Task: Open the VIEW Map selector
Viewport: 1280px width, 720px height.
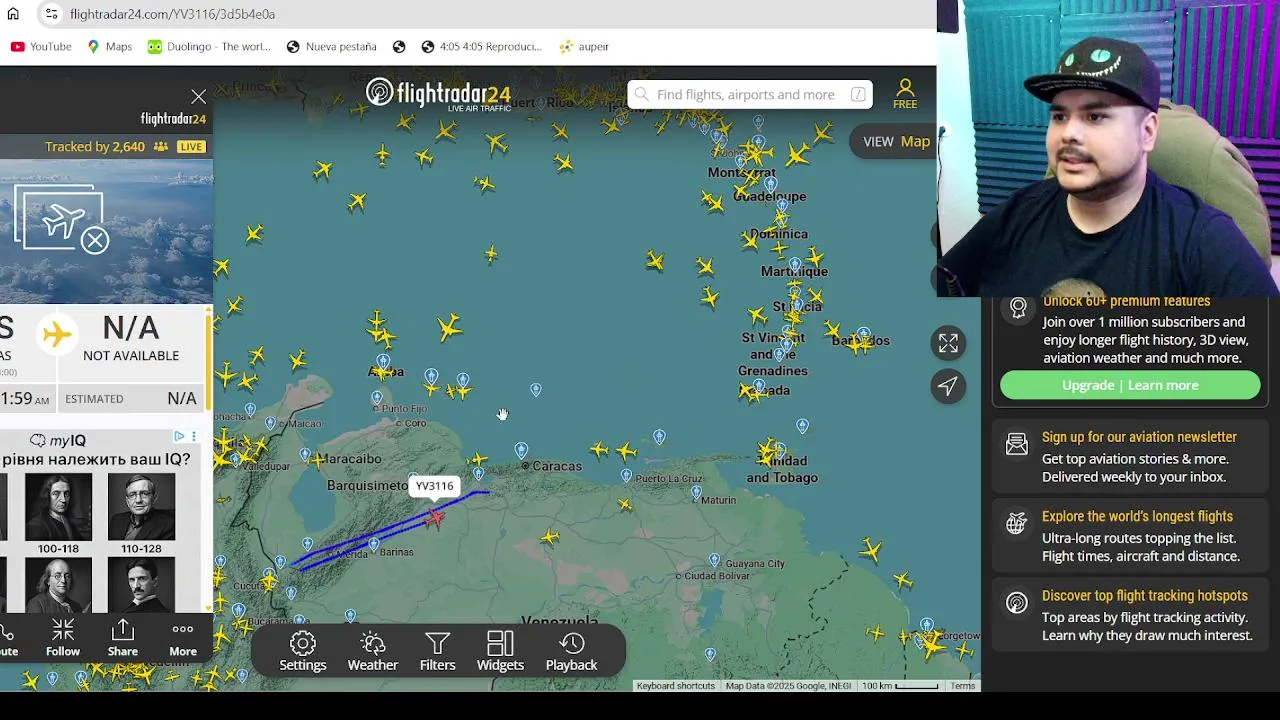Action: [x=896, y=141]
